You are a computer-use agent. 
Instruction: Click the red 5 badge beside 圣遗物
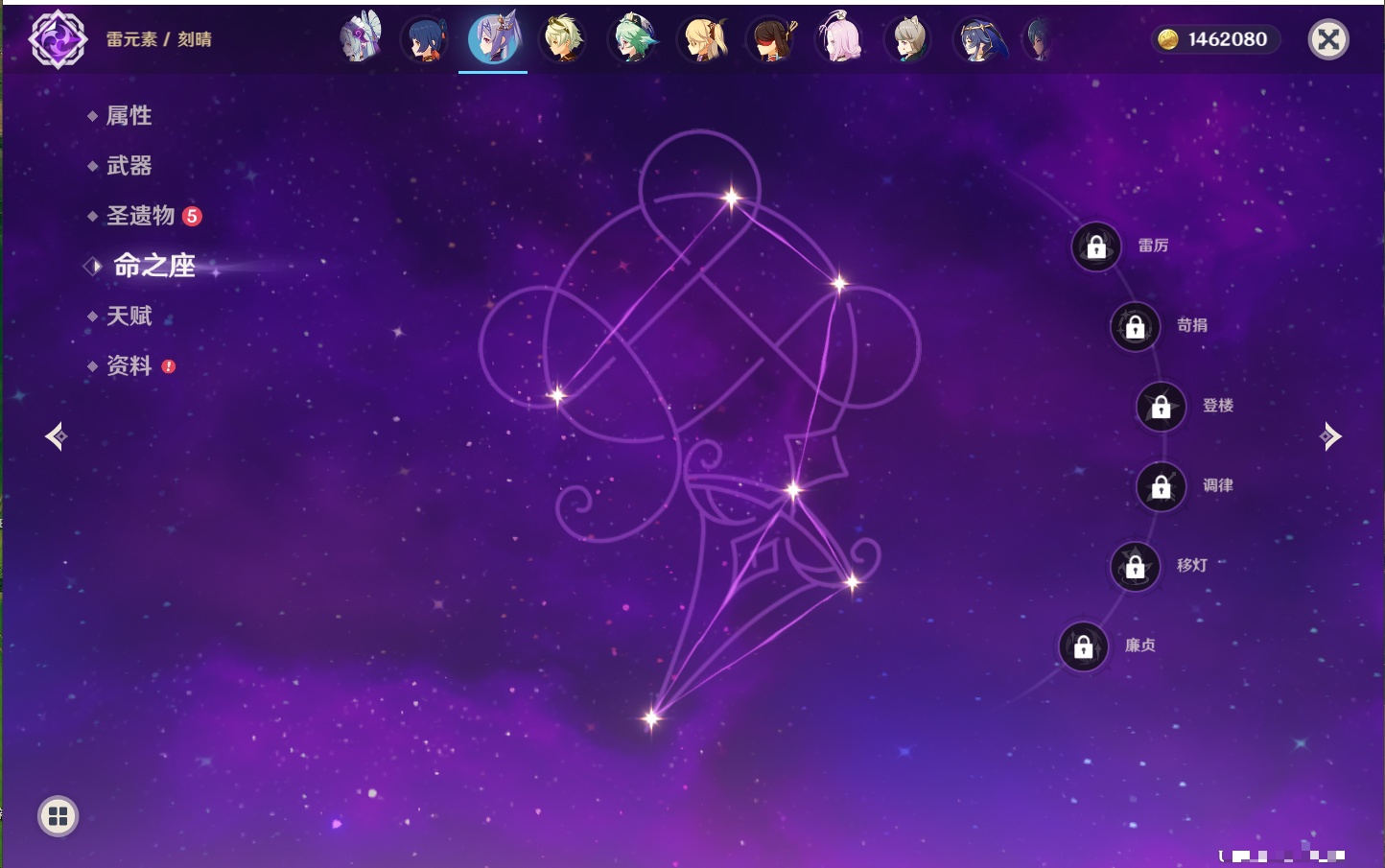point(192,216)
